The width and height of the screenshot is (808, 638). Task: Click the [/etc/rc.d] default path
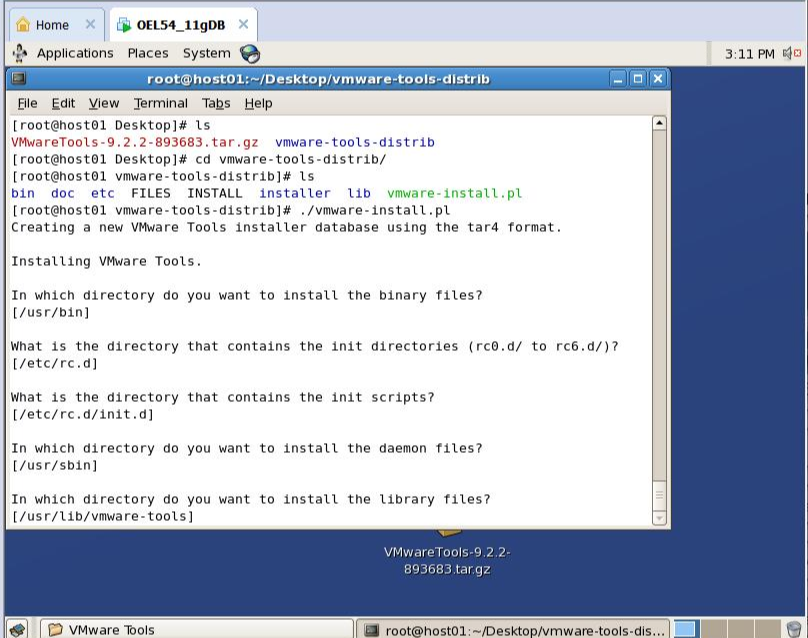[x=55, y=363]
